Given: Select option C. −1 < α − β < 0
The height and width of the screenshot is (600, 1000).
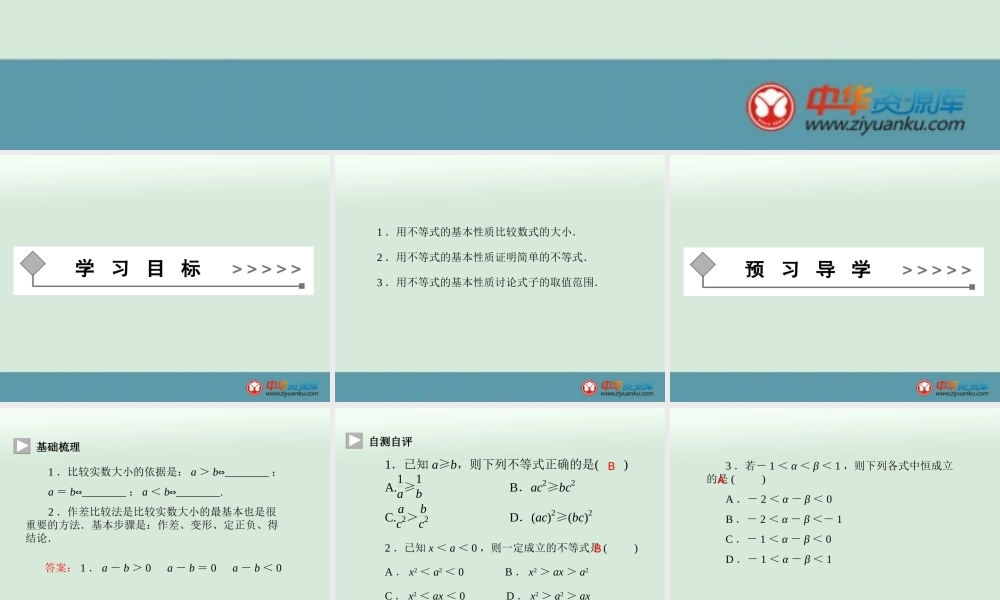Looking at the screenshot, I should click(779, 539).
